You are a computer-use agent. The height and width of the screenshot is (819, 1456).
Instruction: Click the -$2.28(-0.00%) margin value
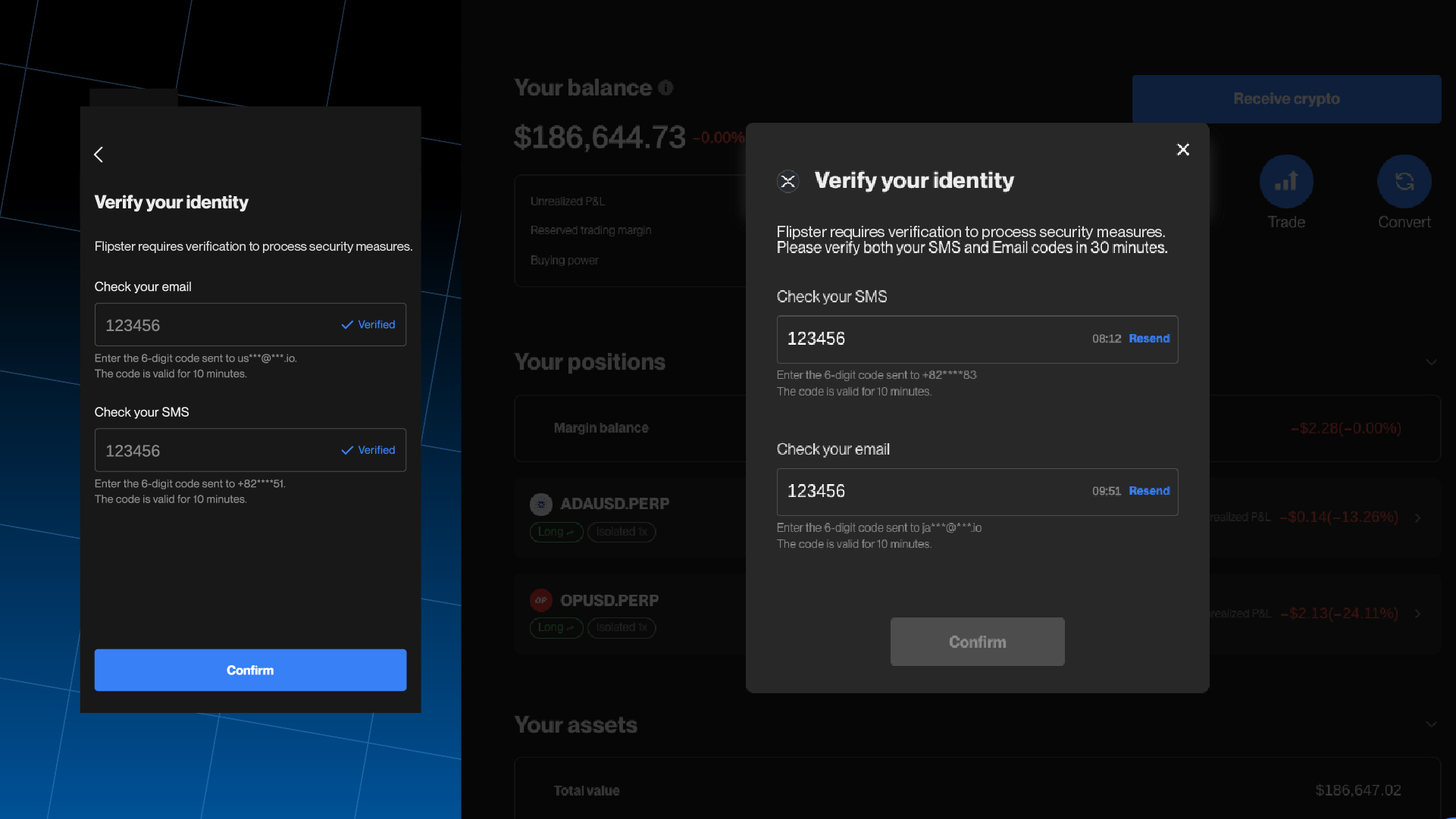(x=1345, y=428)
